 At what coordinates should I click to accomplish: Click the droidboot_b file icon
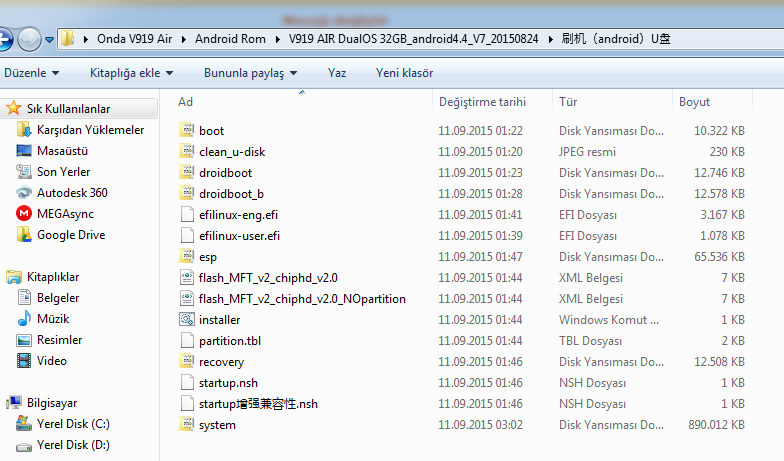click(x=186, y=194)
